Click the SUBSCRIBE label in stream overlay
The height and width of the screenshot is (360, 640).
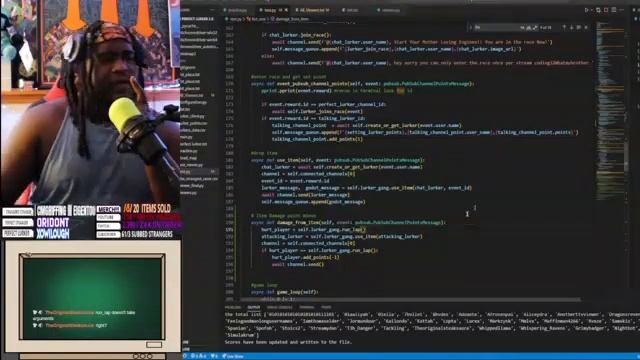(109, 234)
